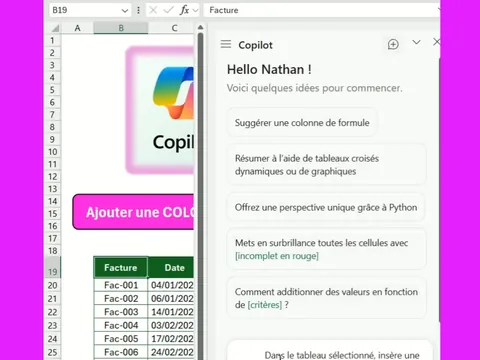480x360 pixels.
Task: Choose Résumer à l'aide de tableaux croisés
Action: 327,165
